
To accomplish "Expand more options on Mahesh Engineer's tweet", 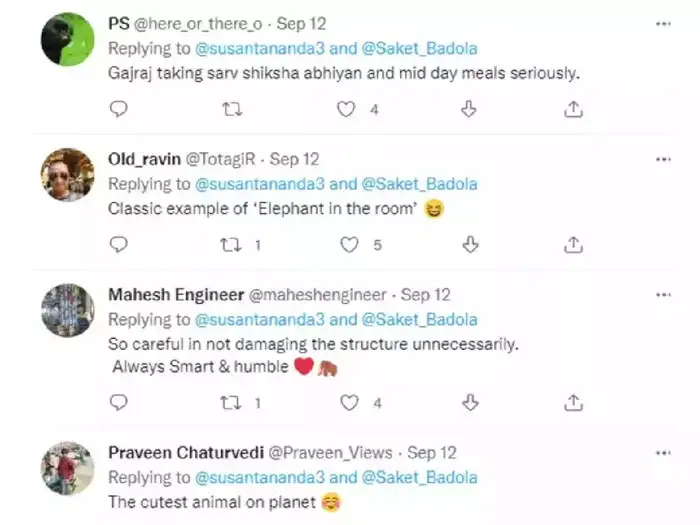I will 663,295.
